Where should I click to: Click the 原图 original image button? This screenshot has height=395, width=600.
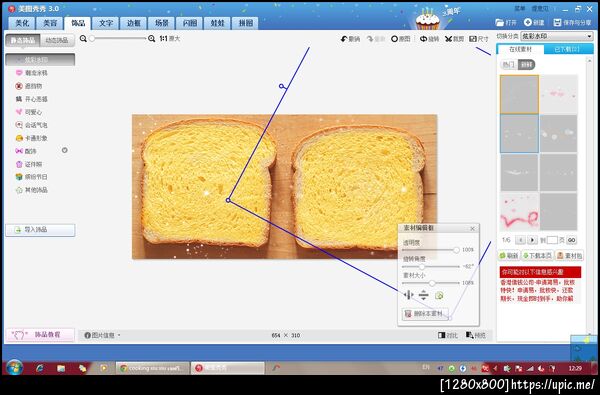(x=401, y=39)
